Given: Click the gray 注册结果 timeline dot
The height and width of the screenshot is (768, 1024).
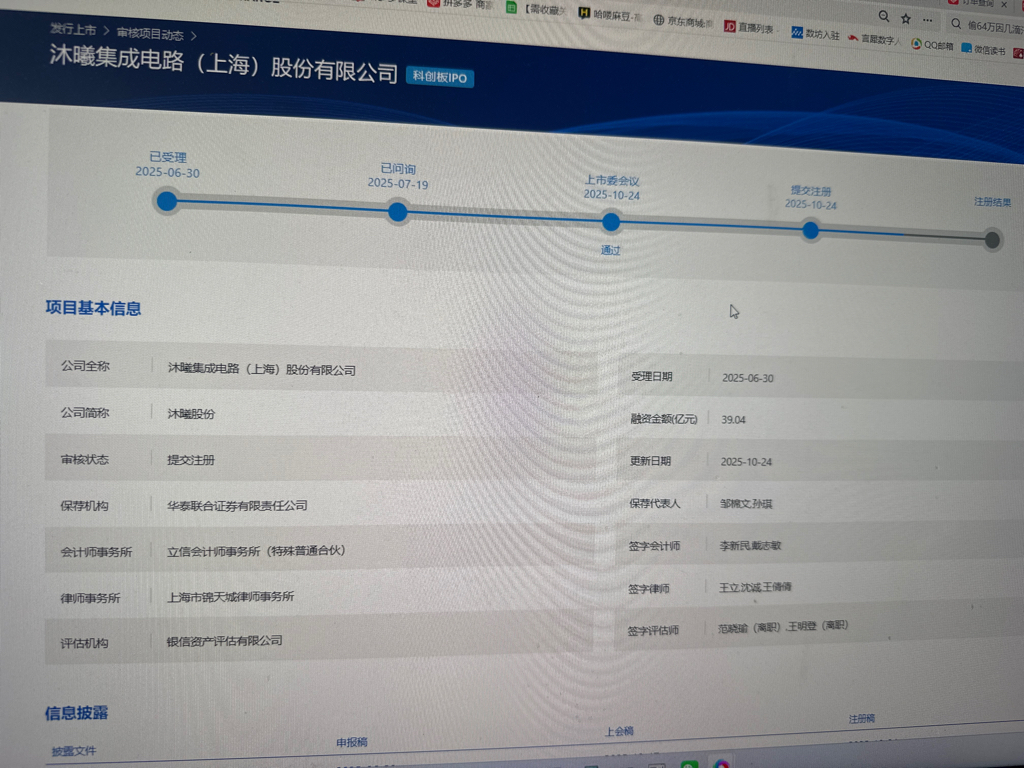Looking at the screenshot, I should [x=992, y=240].
